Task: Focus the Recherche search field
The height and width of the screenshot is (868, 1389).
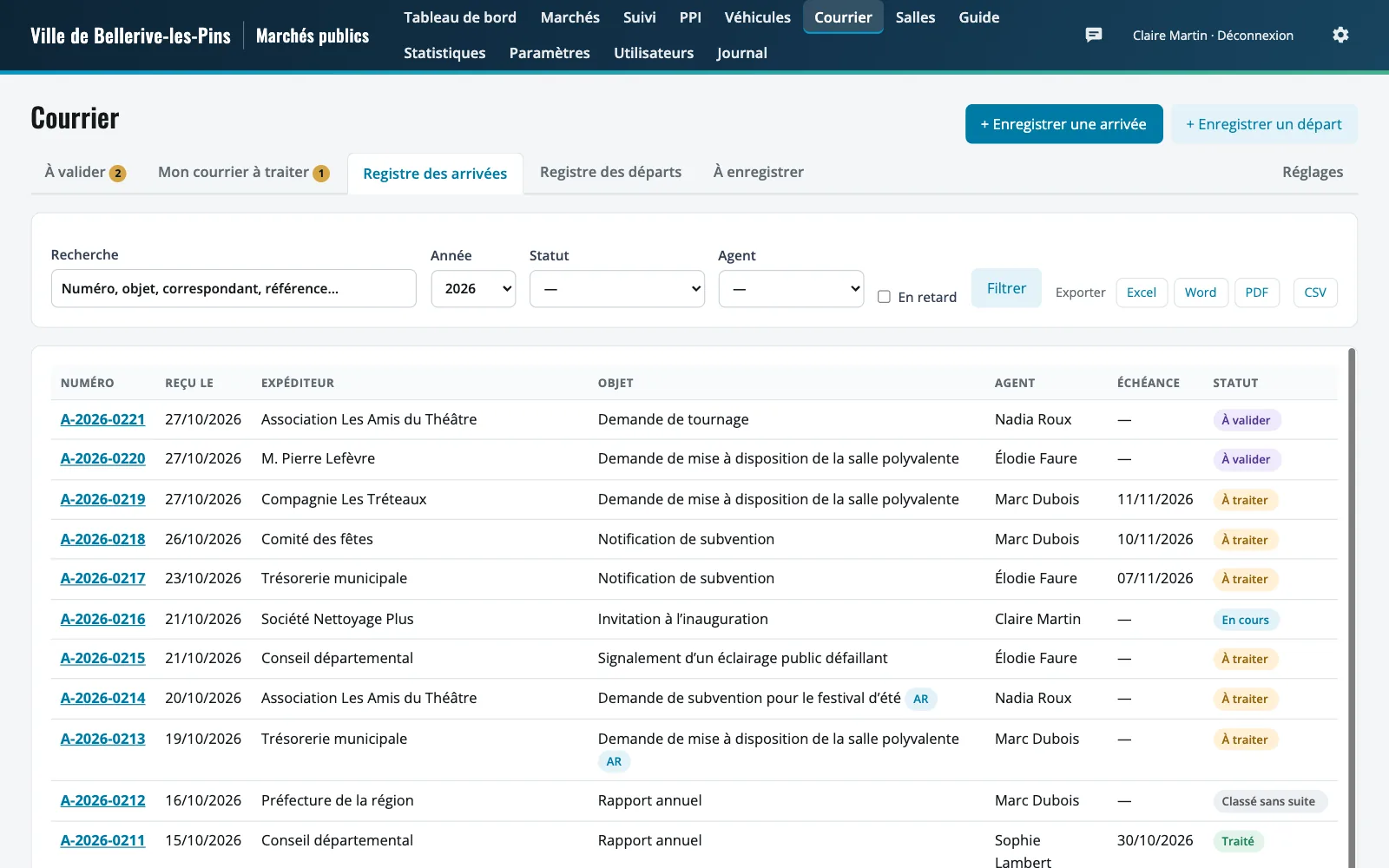Action: [x=234, y=288]
